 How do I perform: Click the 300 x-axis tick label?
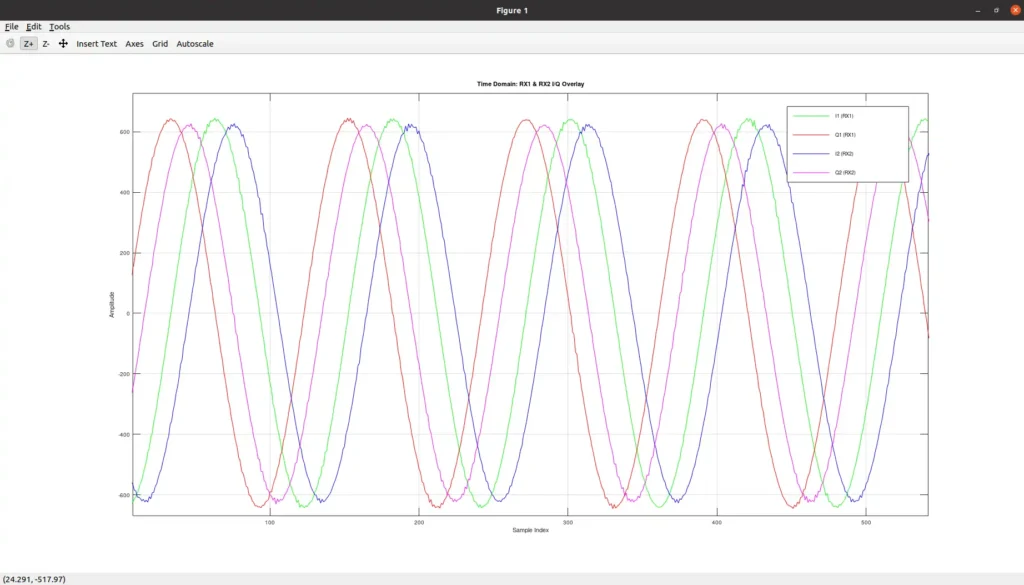click(x=568, y=522)
